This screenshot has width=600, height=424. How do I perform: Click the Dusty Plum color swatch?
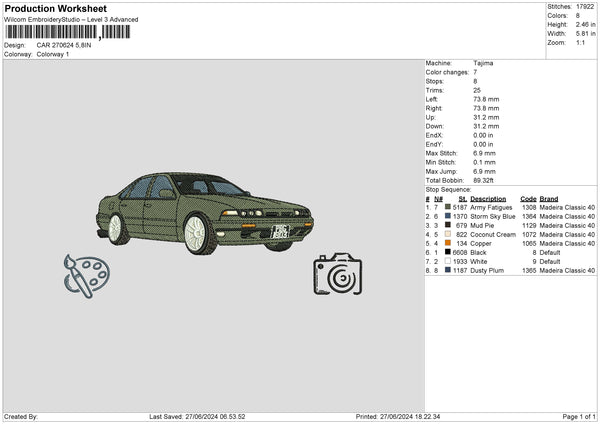coord(448,270)
